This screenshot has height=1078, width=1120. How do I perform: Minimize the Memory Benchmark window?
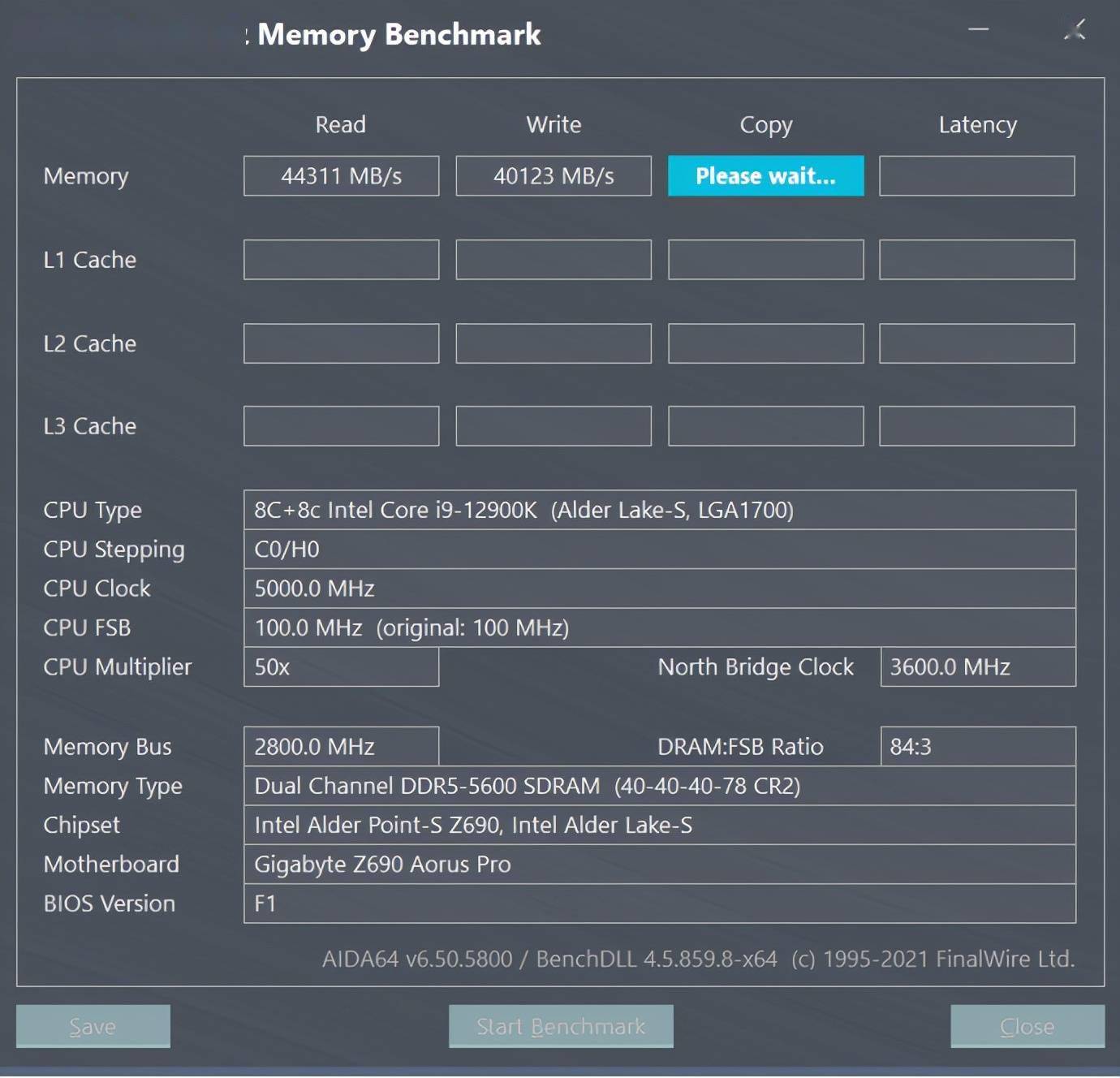[979, 29]
